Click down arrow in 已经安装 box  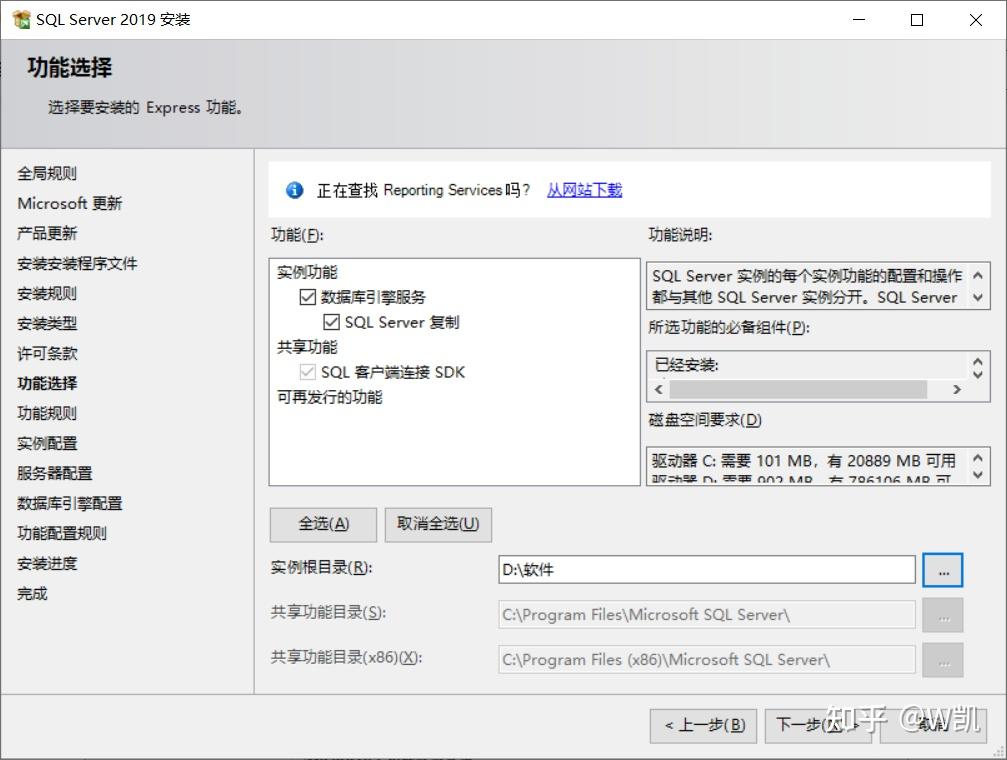point(977,373)
